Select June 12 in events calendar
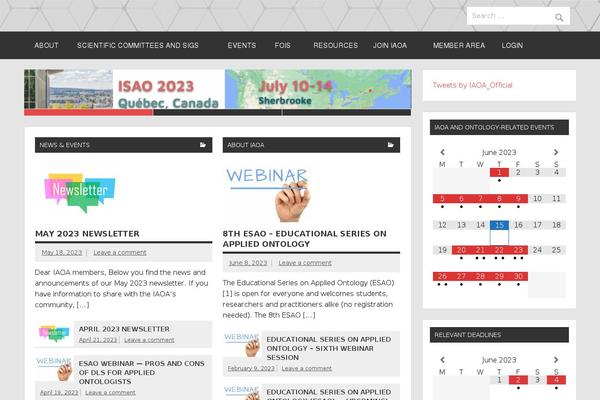Image resolution: width=600 pixels, height=400 pixels. coord(442,225)
